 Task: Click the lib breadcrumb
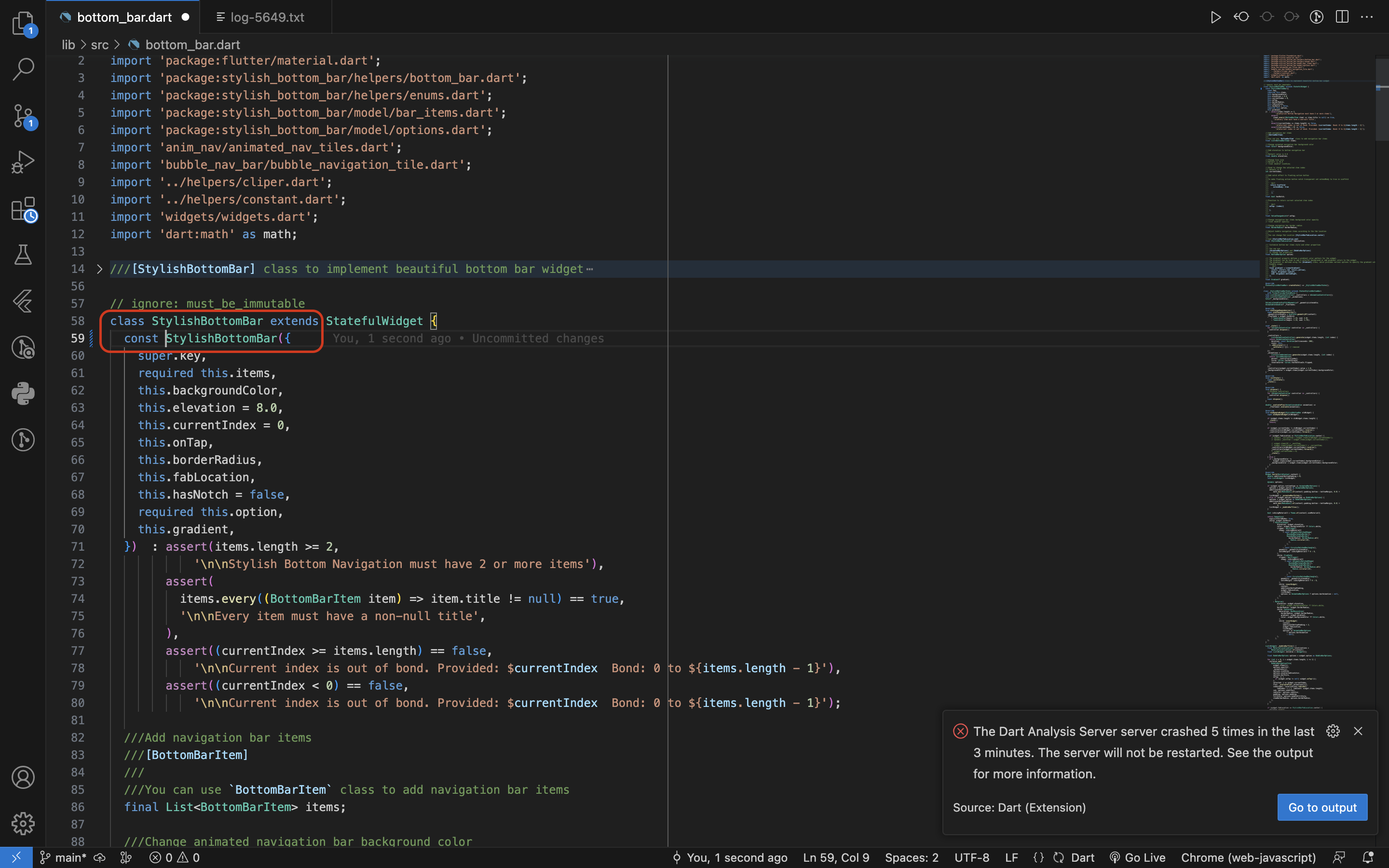coord(68,45)
